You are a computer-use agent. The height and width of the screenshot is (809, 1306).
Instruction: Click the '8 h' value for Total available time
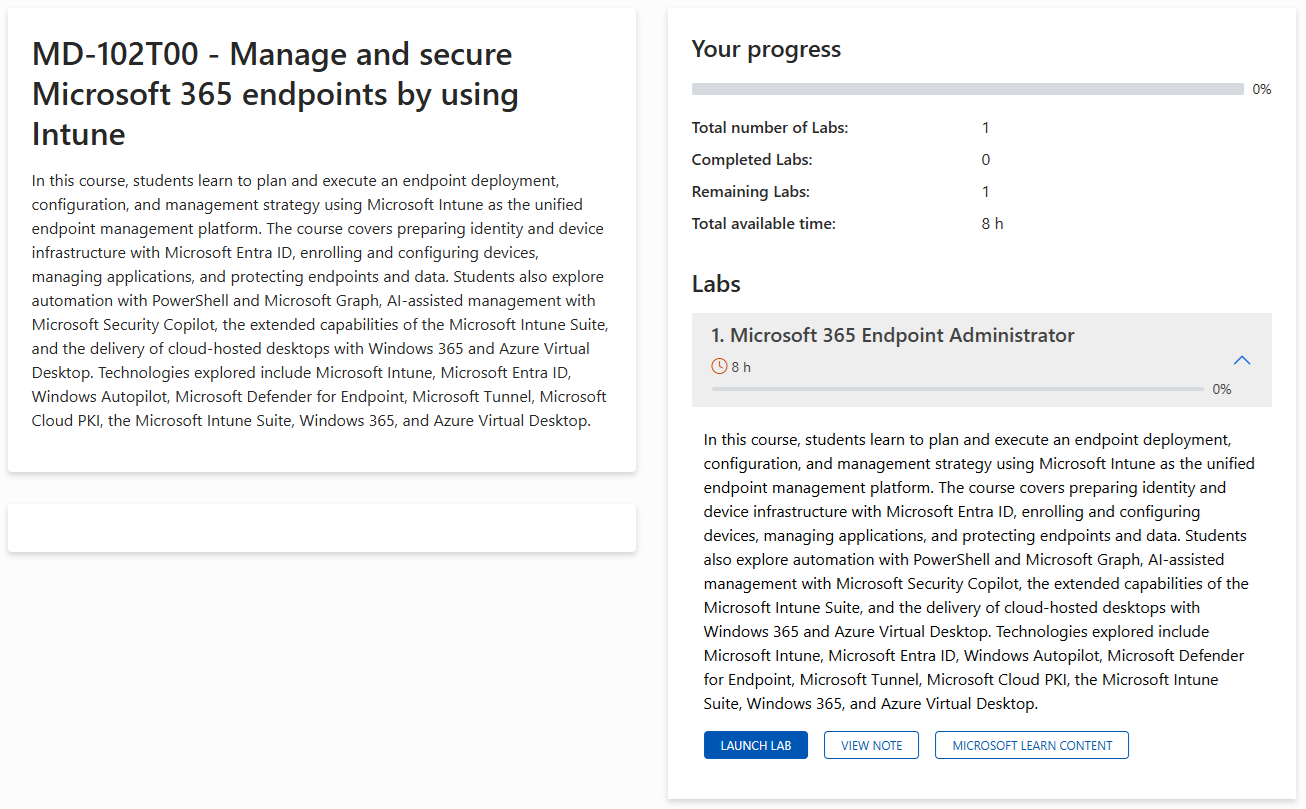pos(993,224)
